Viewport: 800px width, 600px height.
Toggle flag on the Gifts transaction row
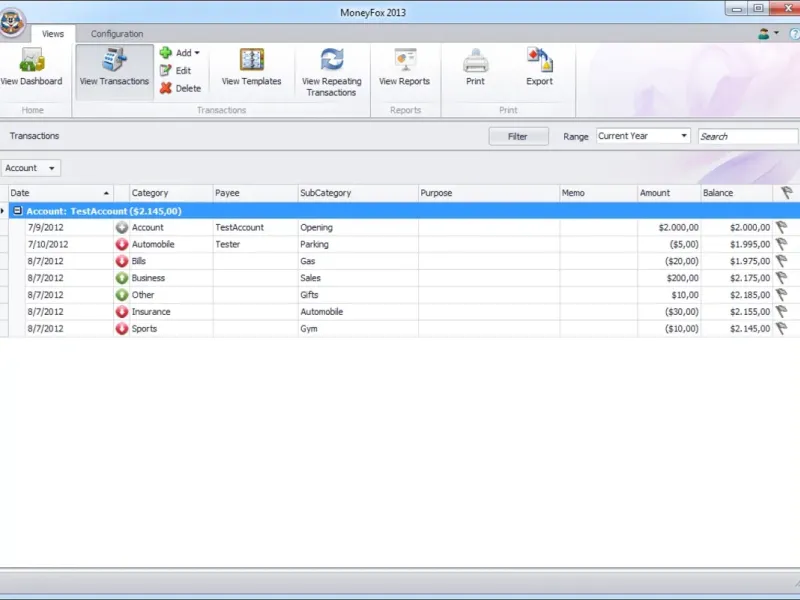[x=781, y=295]
